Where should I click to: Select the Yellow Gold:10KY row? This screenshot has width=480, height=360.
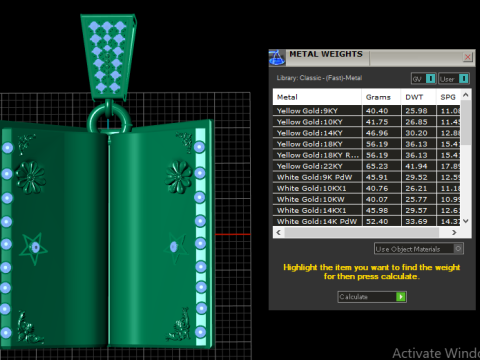pos(367,122)
